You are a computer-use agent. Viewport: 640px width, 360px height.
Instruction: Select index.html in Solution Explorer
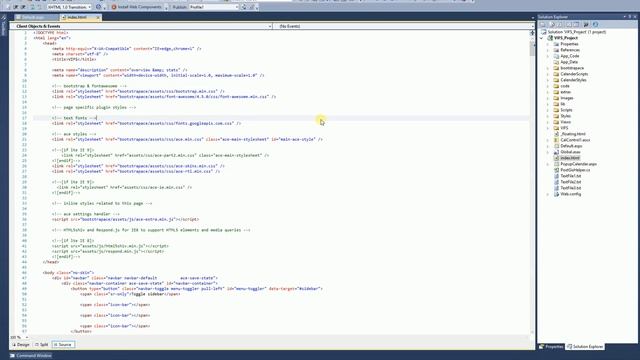[569, 158]
